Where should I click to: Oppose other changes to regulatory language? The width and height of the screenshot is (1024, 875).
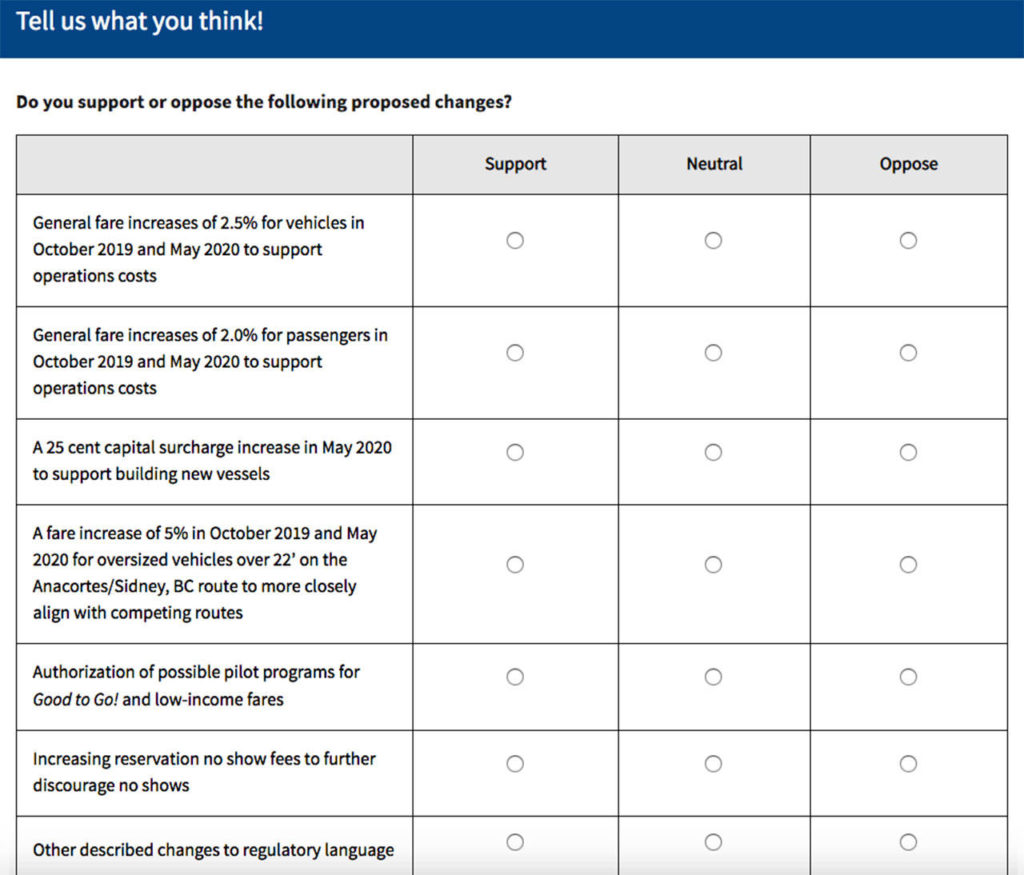point(908,842)
